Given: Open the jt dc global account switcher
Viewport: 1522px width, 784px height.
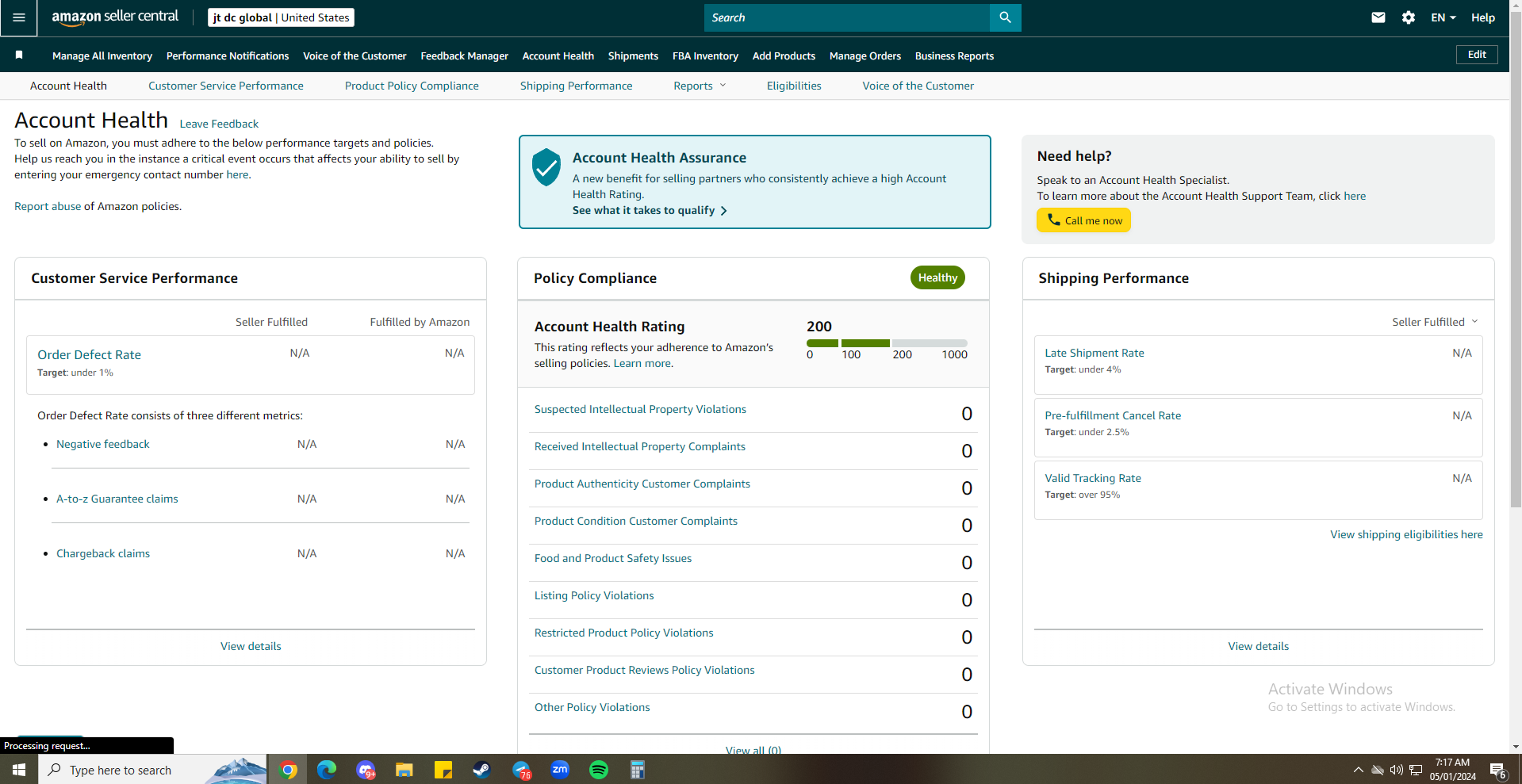Looking at the screenshot, I should tap(282, 17).
